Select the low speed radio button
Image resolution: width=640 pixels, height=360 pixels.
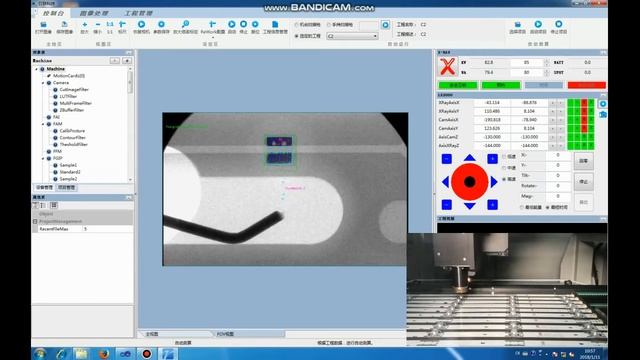click(504, 157)
